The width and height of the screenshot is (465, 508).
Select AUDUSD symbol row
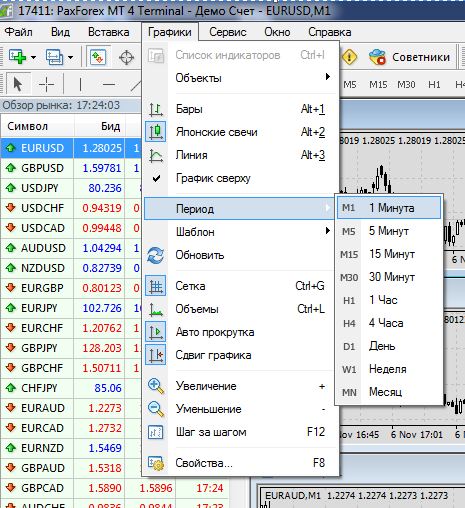[71, 248]
